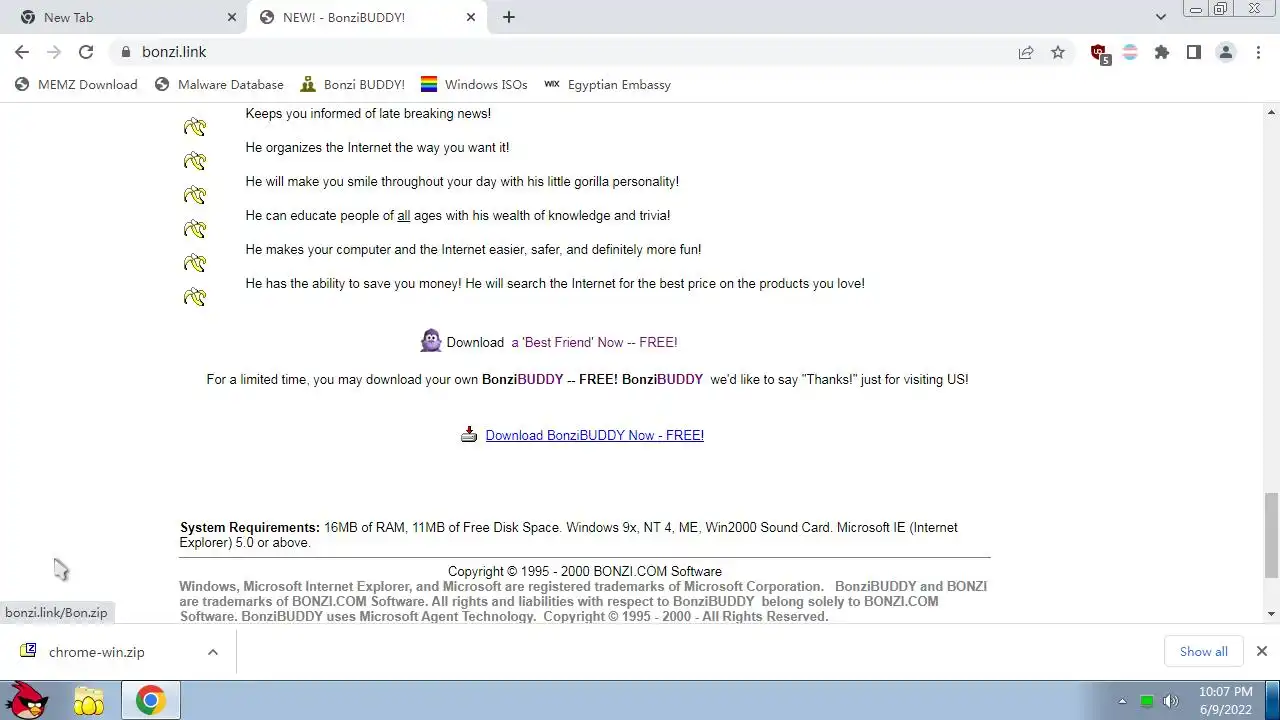Screen dimensions: 1280x720
Task: Open MEMZ Download bookmark
Action: point(76,85)
